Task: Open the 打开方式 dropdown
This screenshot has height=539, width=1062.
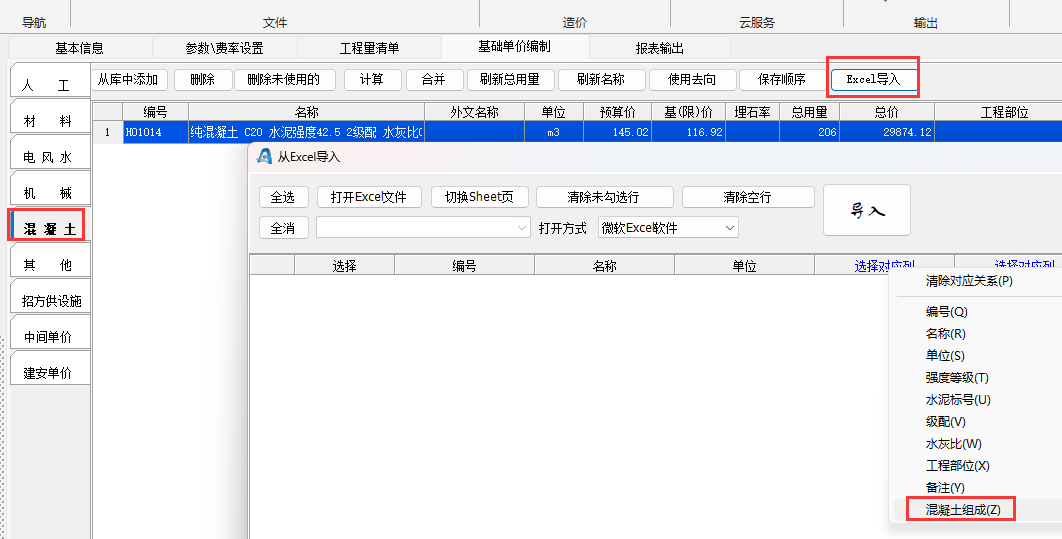Action: pyautogui.click(x=668, y=228)
